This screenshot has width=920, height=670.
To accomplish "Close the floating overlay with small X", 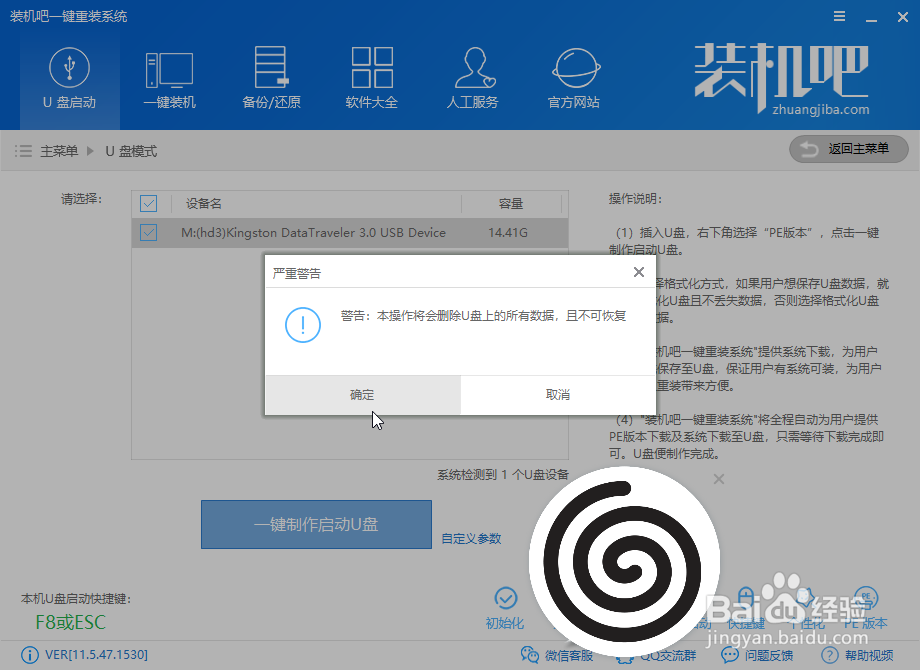I will pyautogui.click(x=719, y=479).
